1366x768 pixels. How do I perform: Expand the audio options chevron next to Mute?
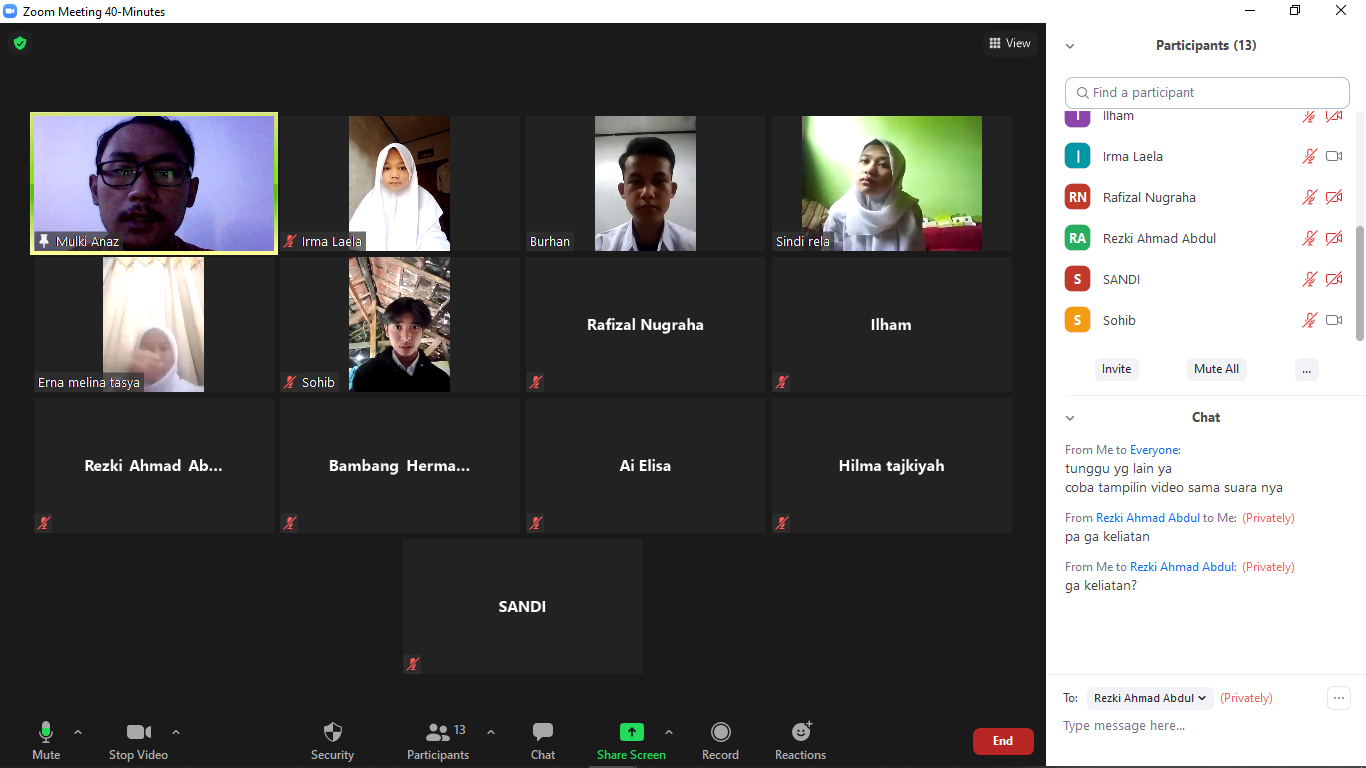point(77,731)
